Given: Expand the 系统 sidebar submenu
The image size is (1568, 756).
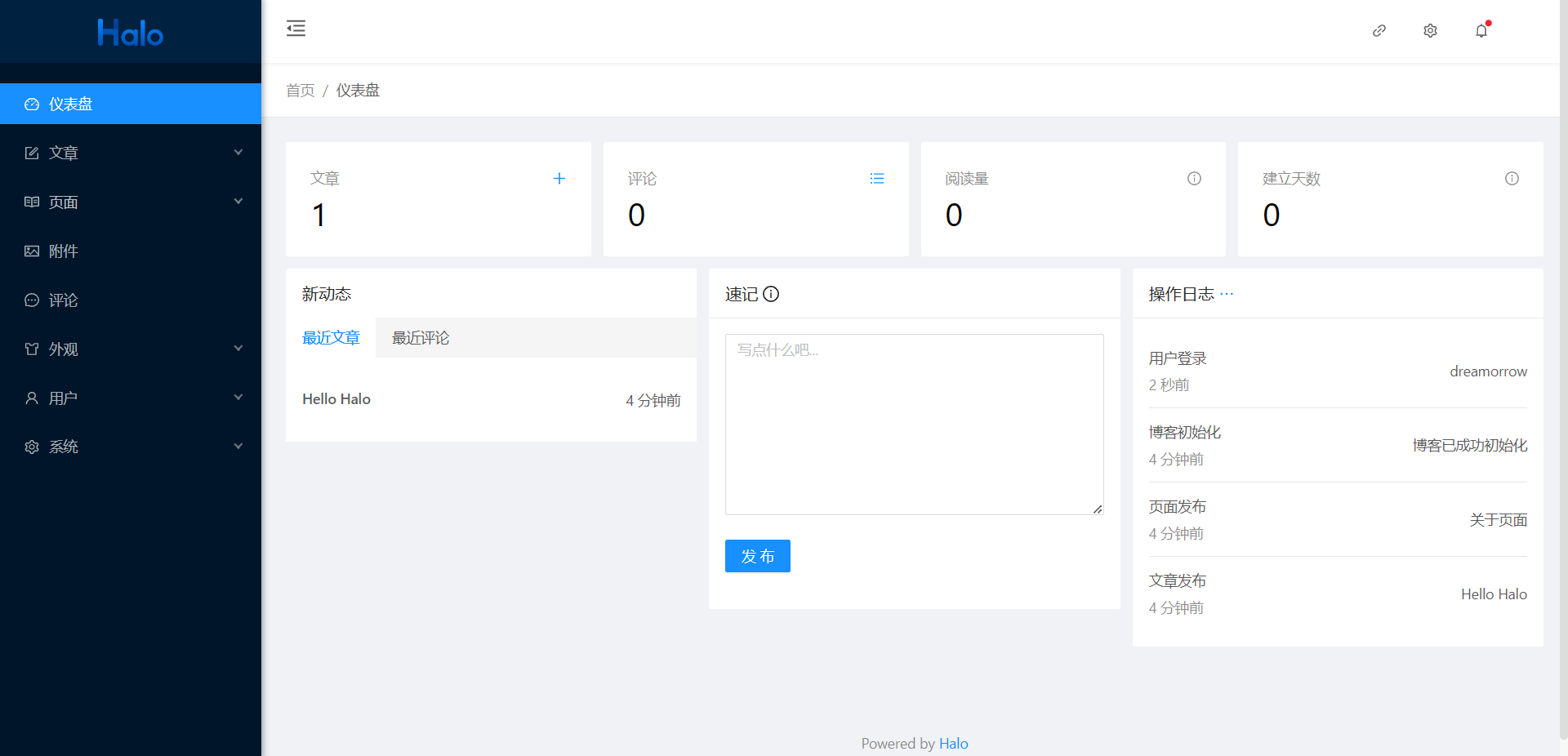Looking at the screenshot, I should tap(131, 447).
